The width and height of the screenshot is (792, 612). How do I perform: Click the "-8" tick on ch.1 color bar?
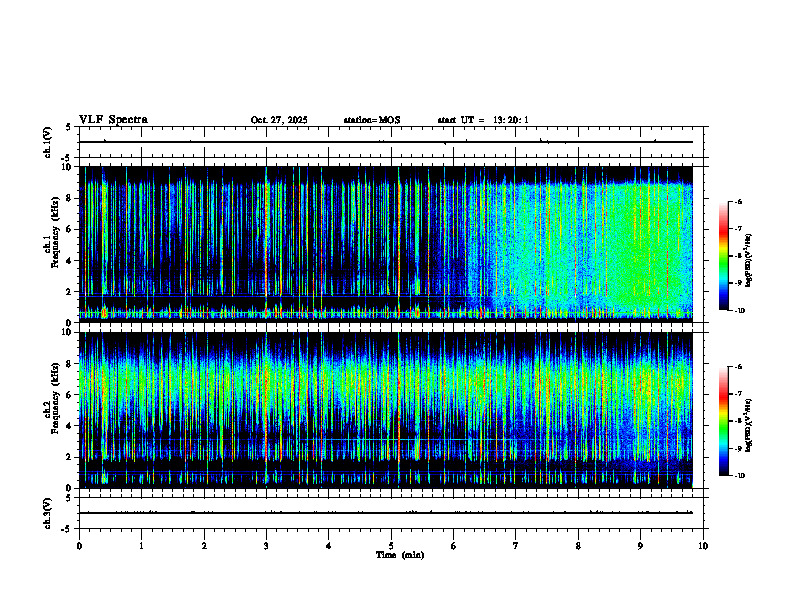pyautogui.click(x=738, y=256)
